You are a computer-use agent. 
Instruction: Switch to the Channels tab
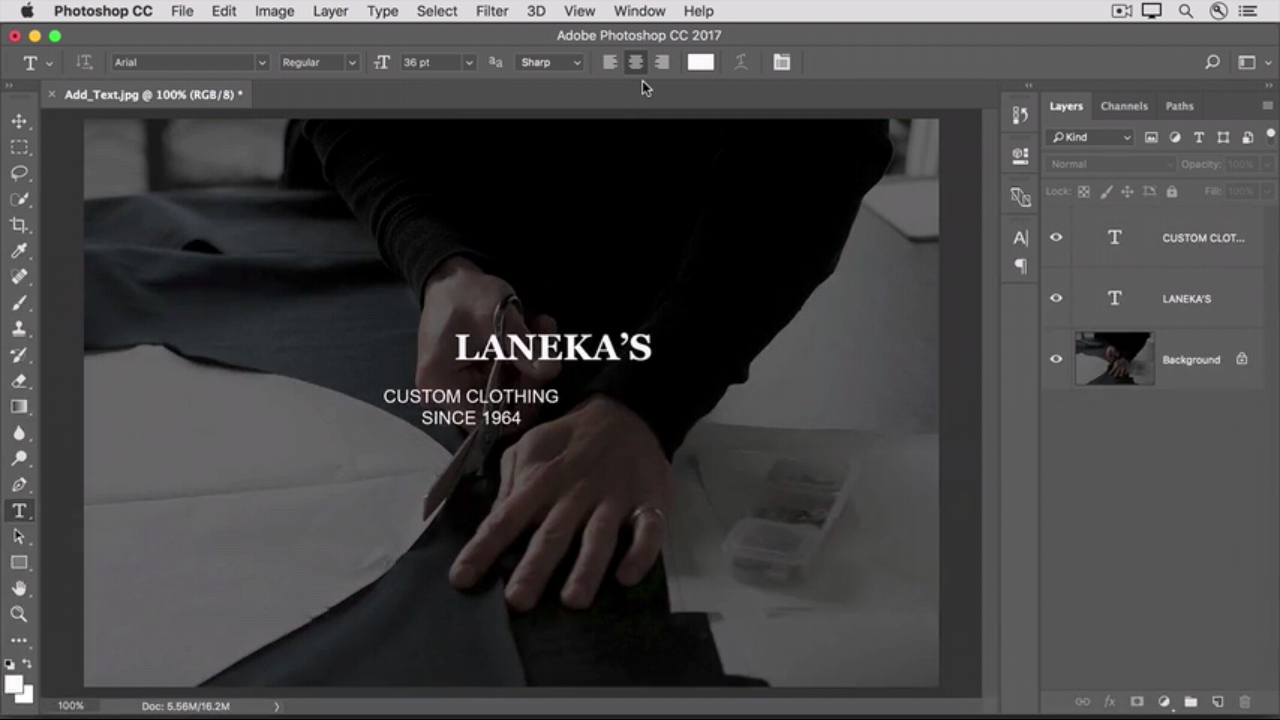point(1123,106)
